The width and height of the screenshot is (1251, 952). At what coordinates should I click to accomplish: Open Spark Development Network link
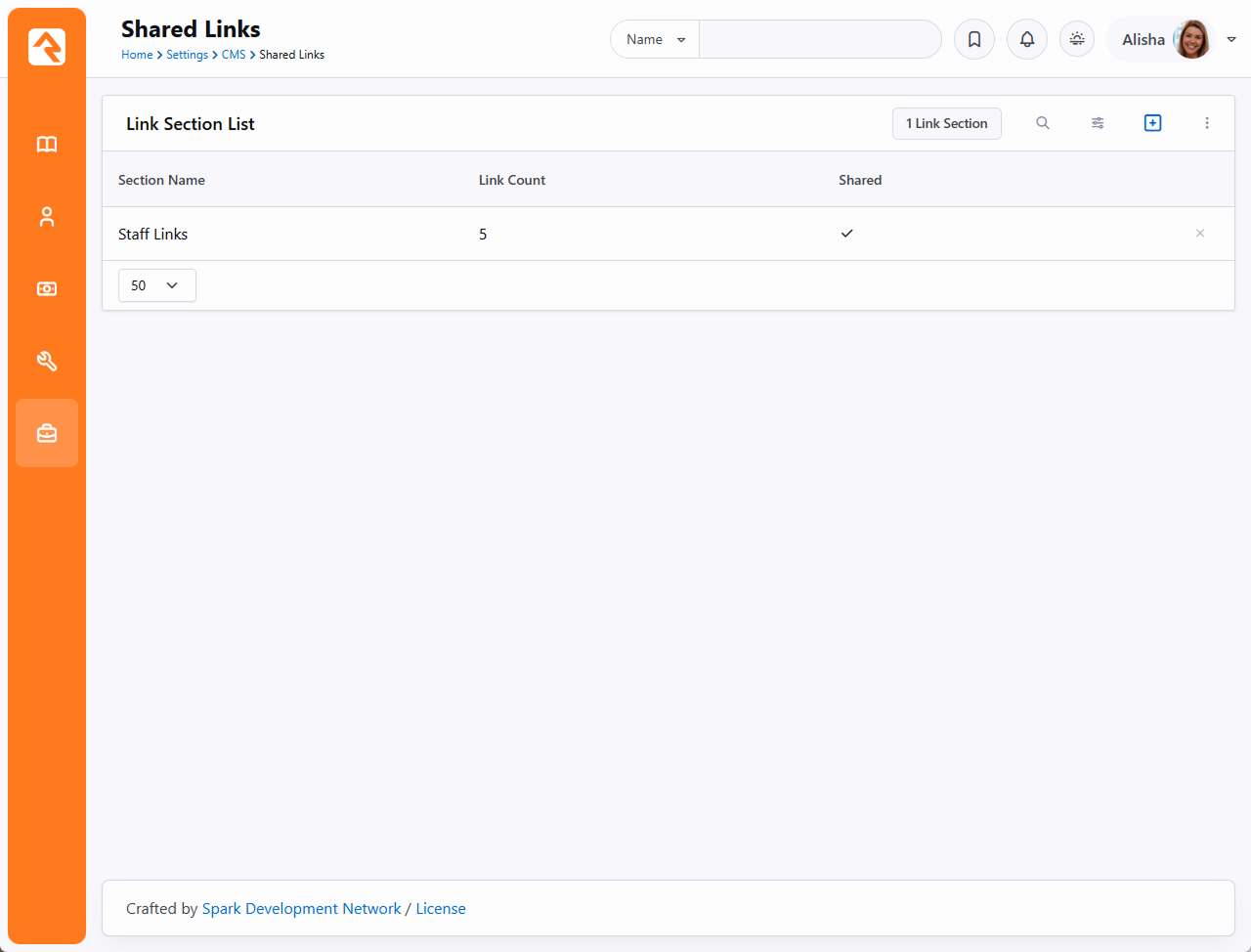(x=301, y=909)
